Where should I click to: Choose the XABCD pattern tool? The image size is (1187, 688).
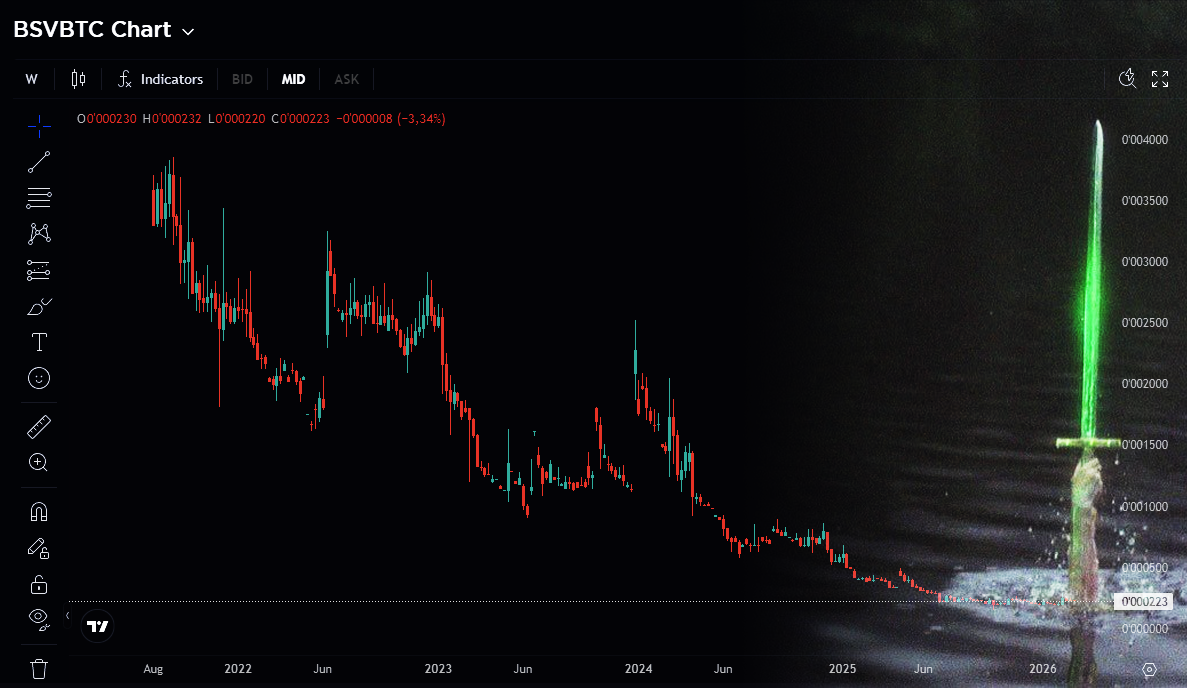39,234
